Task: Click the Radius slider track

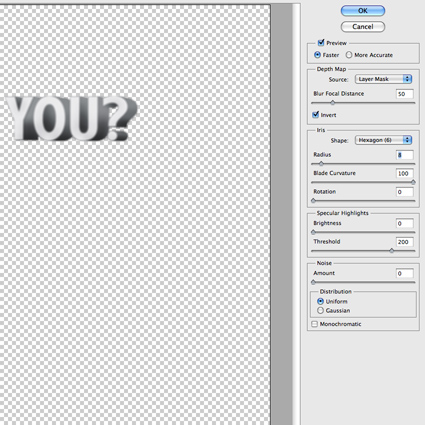Action: (363, 164)
